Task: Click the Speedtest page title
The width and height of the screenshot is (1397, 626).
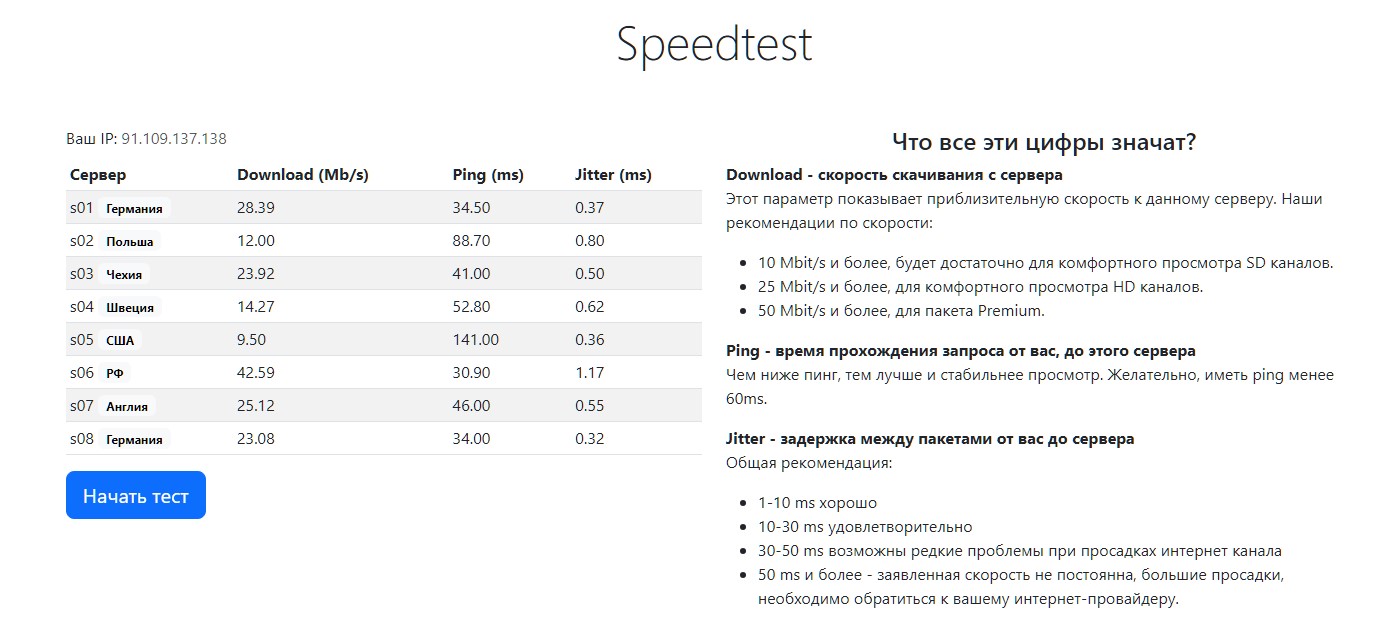Action: click(x=714, y=44)
